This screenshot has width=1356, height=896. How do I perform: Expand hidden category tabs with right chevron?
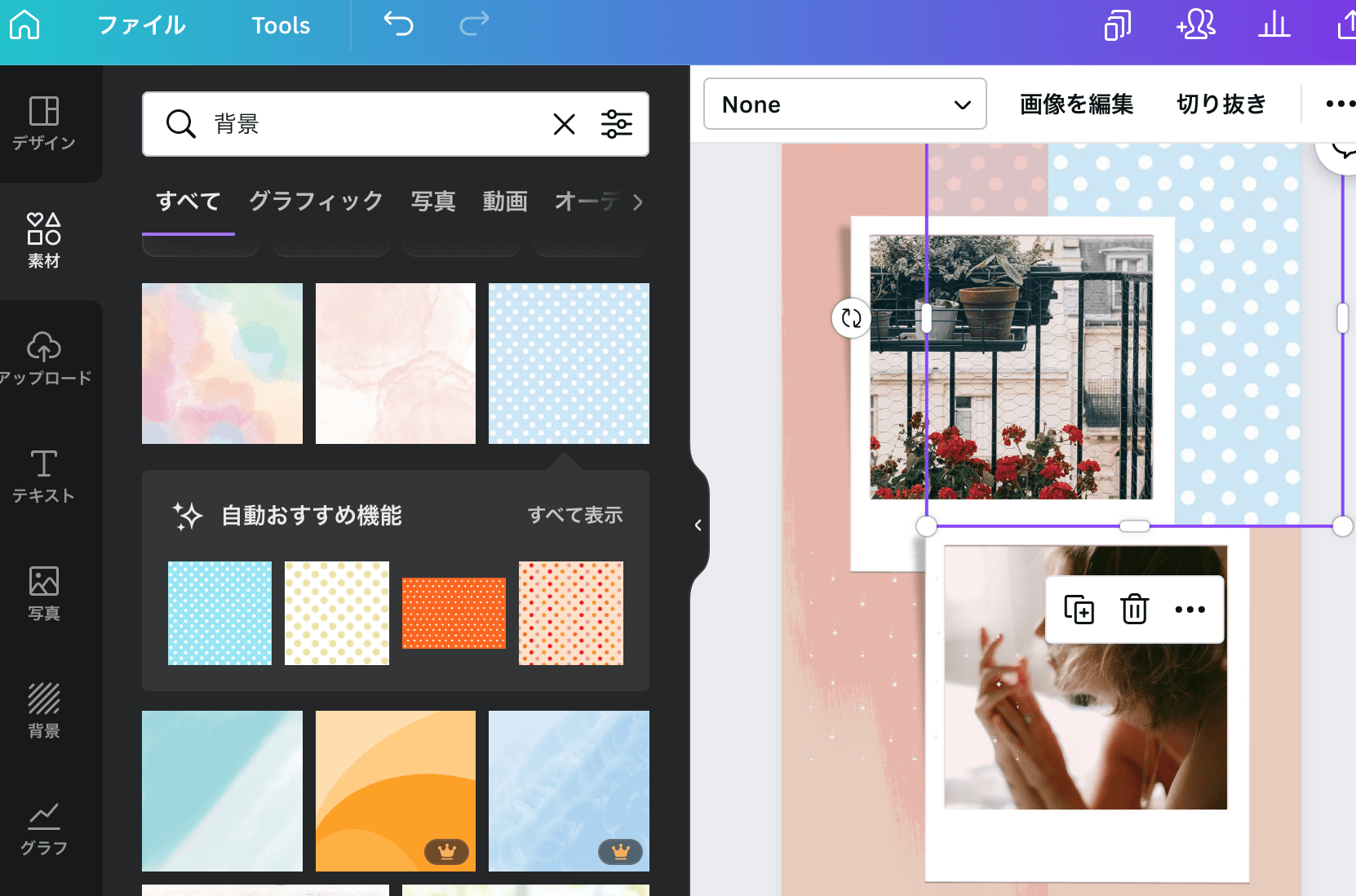click(x=638, y=202)
